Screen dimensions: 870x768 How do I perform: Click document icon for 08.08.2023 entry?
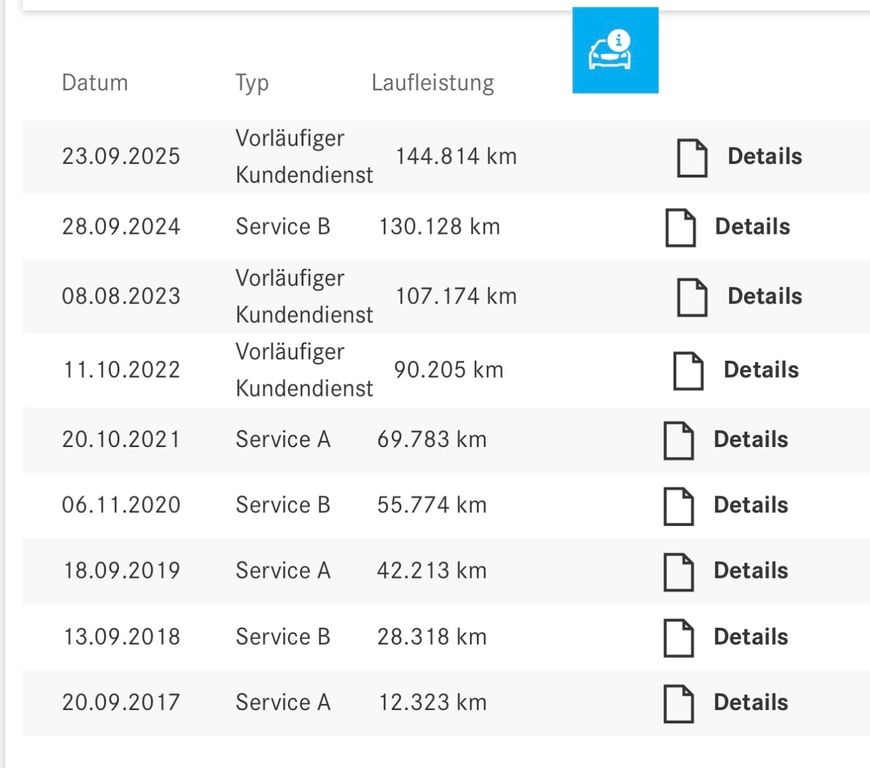pos(692,297)
